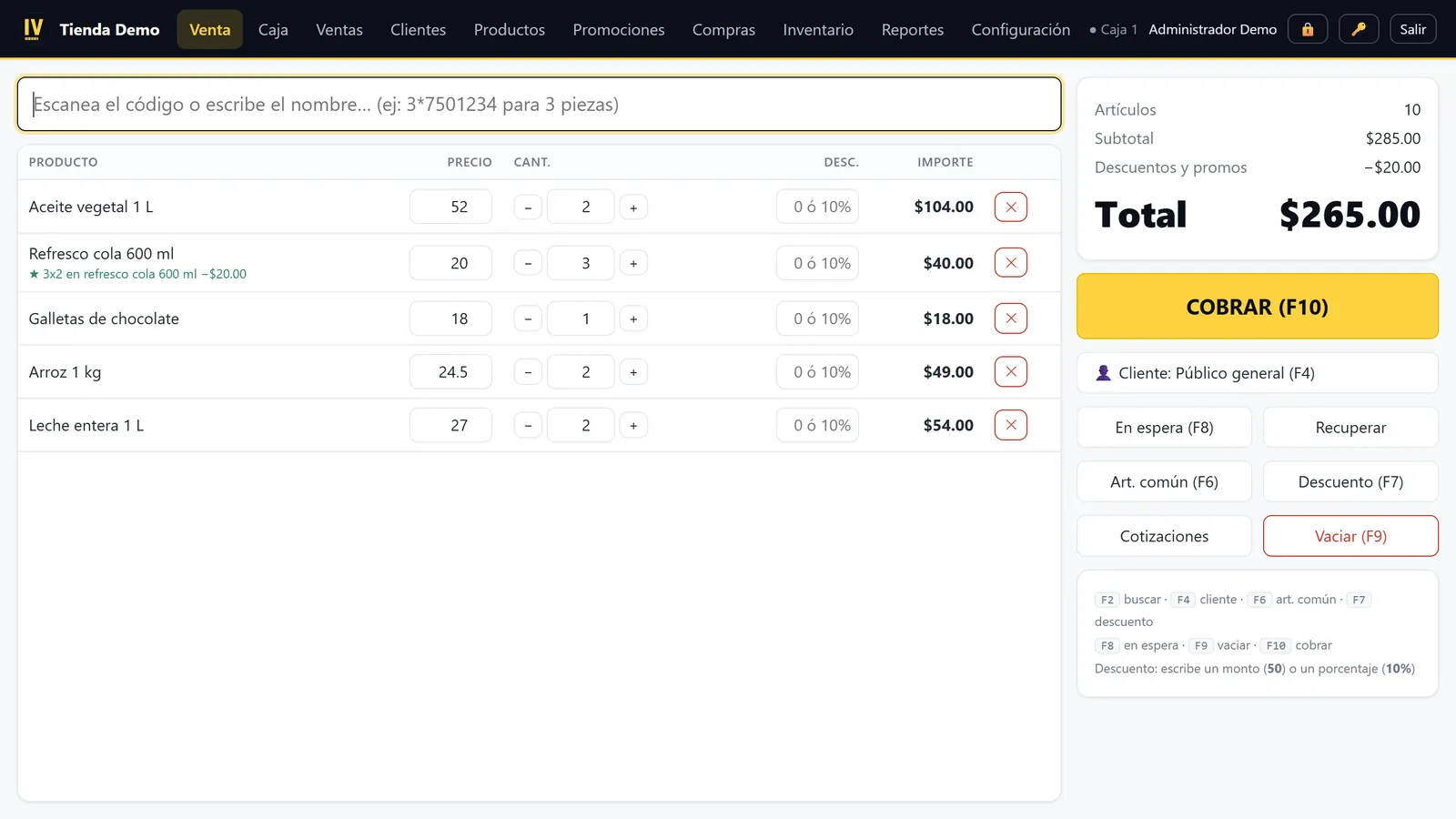Reduce Refresco cola 600 ml quantity
Image resolution: width=1456 pixels, height=819 pixels.
coord(528,263)
